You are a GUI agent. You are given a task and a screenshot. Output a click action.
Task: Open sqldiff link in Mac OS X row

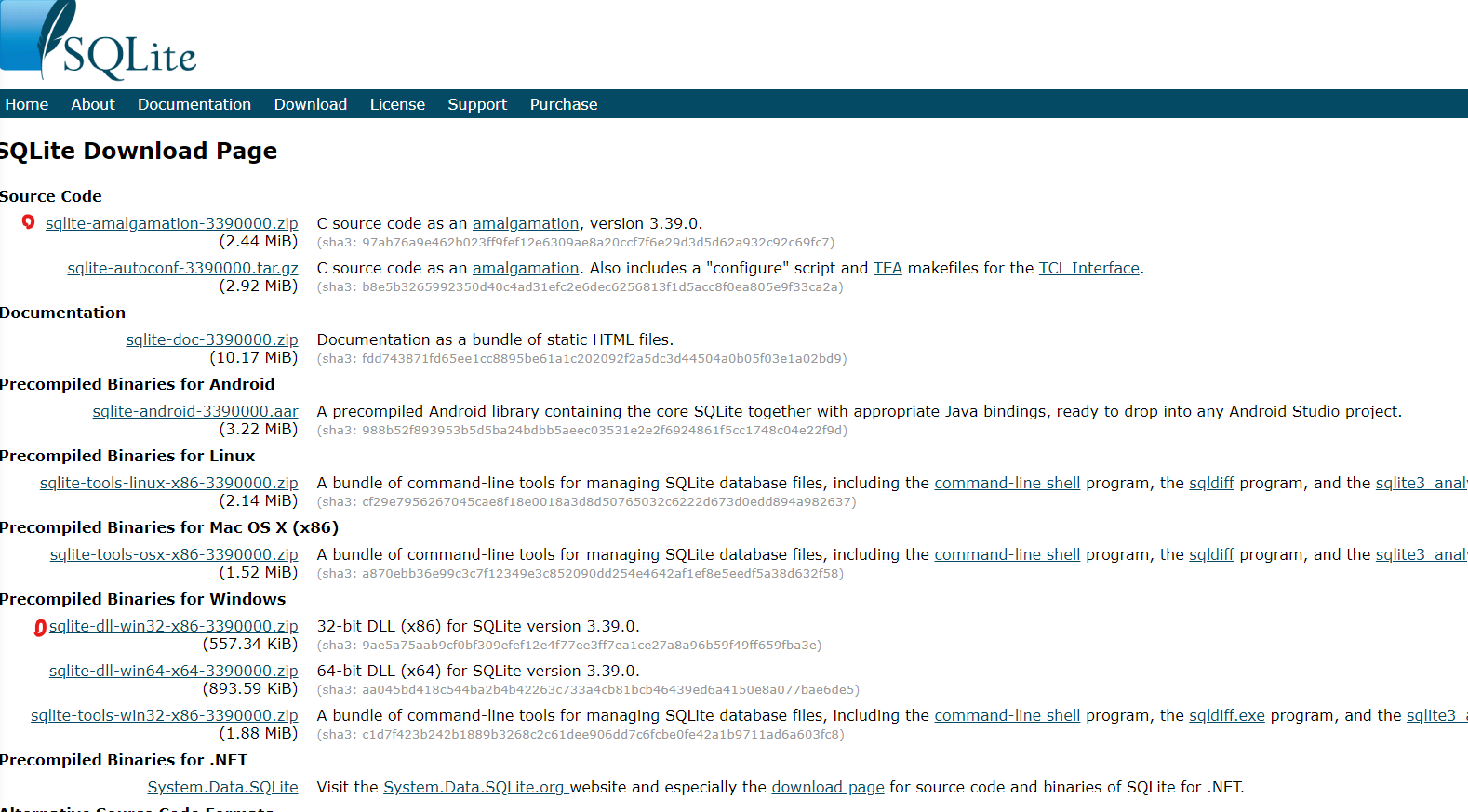1212,554
